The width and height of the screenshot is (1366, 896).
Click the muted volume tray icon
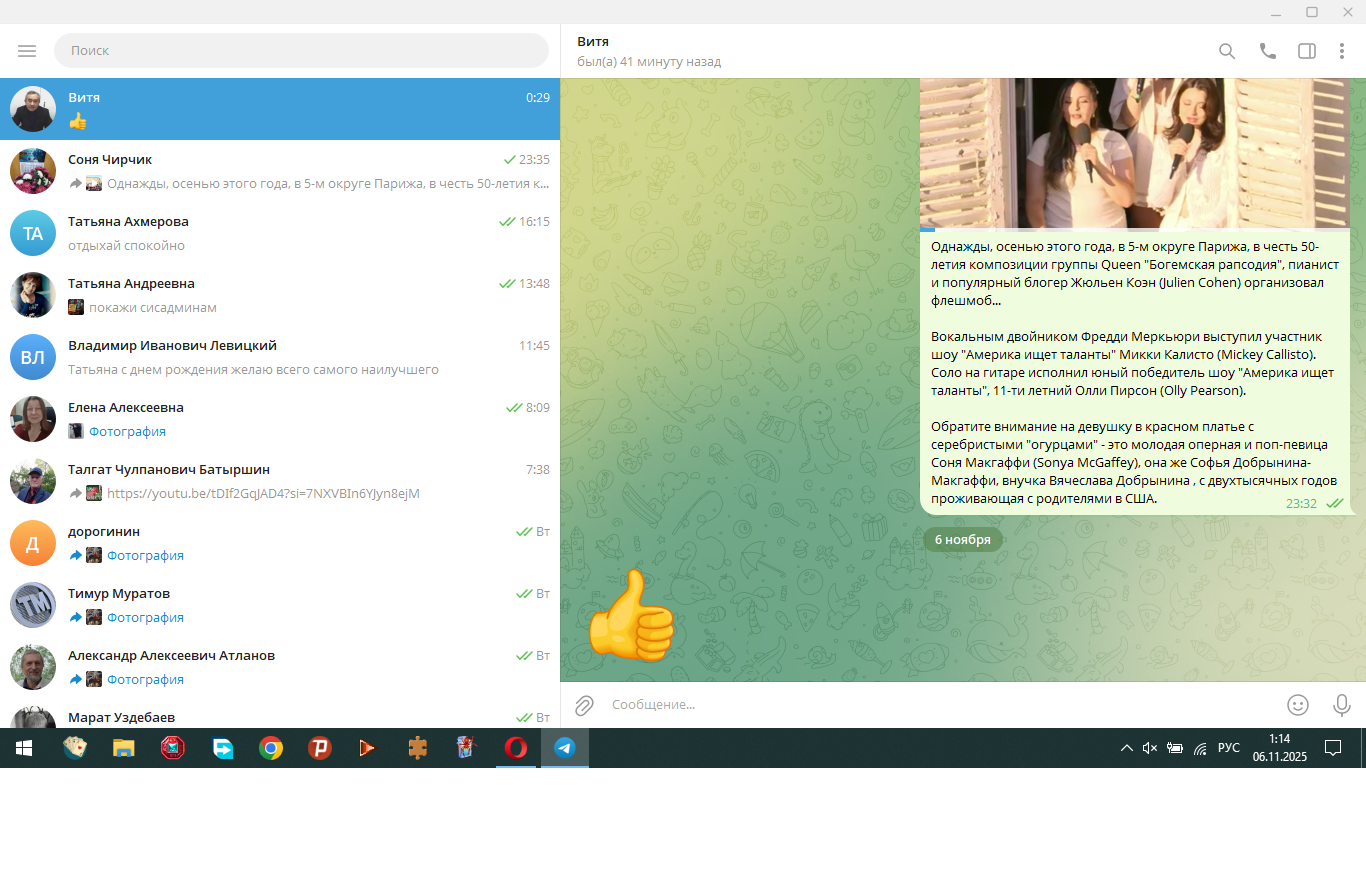click(1150, 748)
